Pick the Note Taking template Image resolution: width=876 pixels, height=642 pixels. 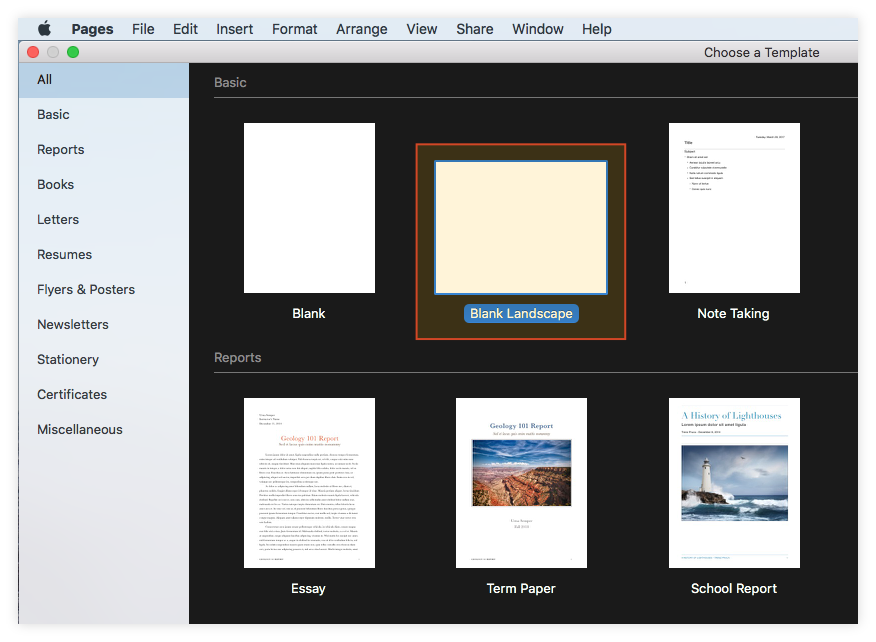(733, 207)
